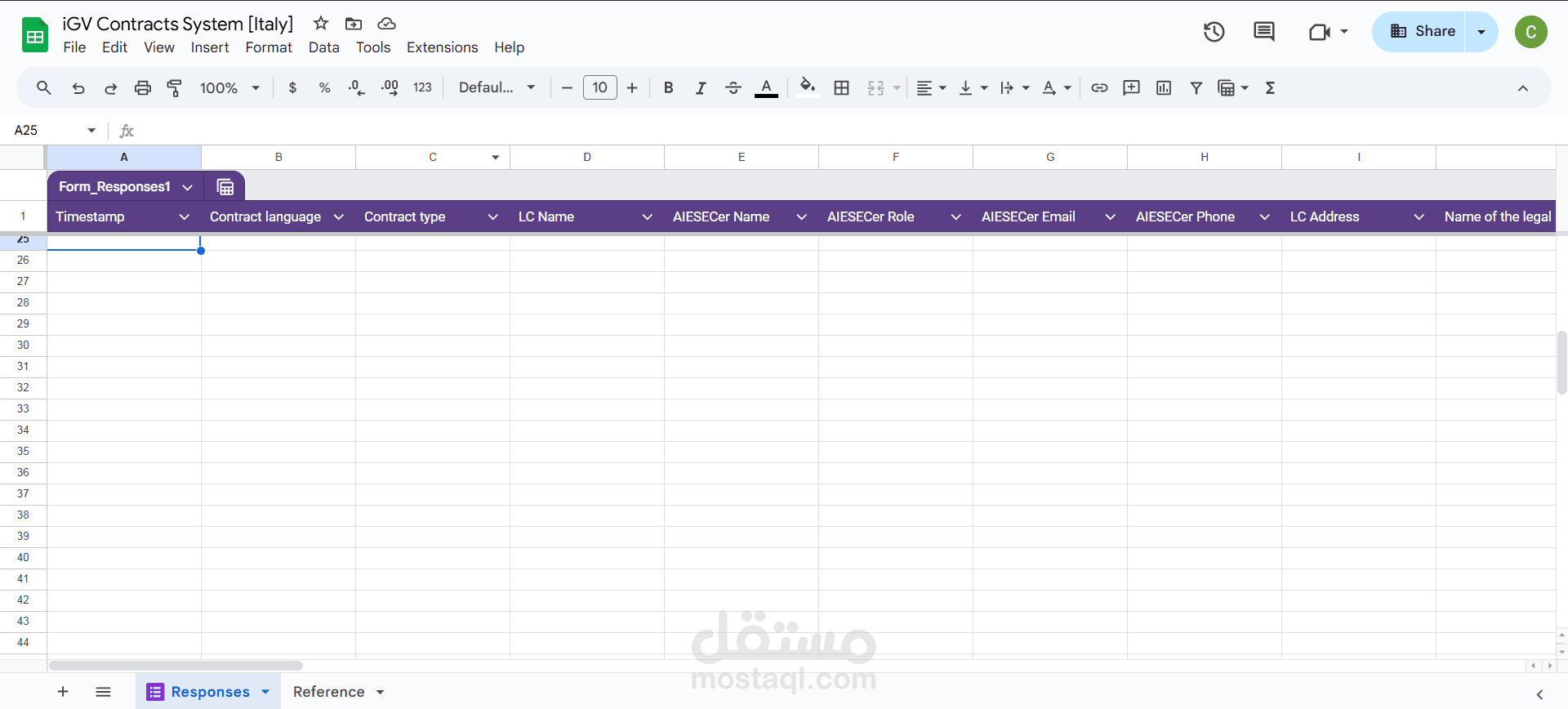Open the Help menu
This screenshot has height=709, width=1568.
[x=509, y=47]
